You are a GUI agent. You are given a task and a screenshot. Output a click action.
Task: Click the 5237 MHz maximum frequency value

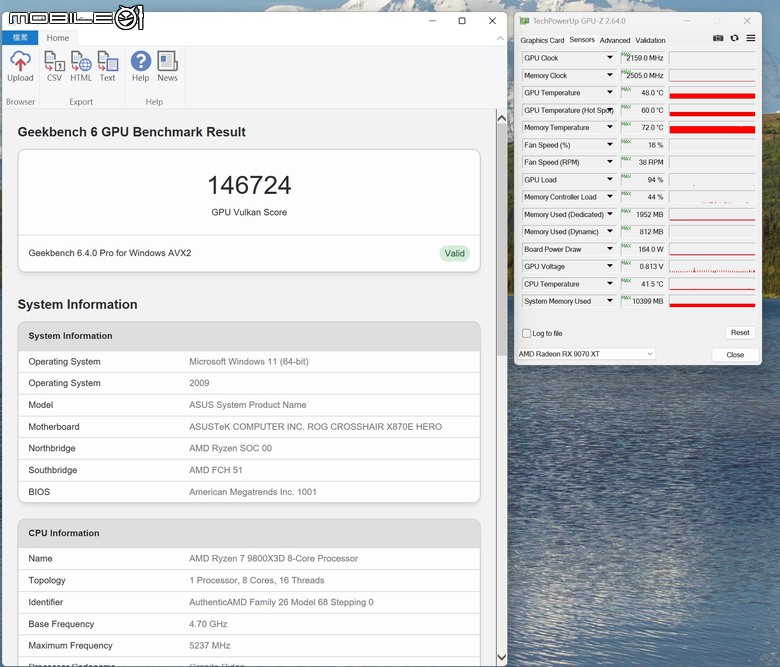pos(209,646)
